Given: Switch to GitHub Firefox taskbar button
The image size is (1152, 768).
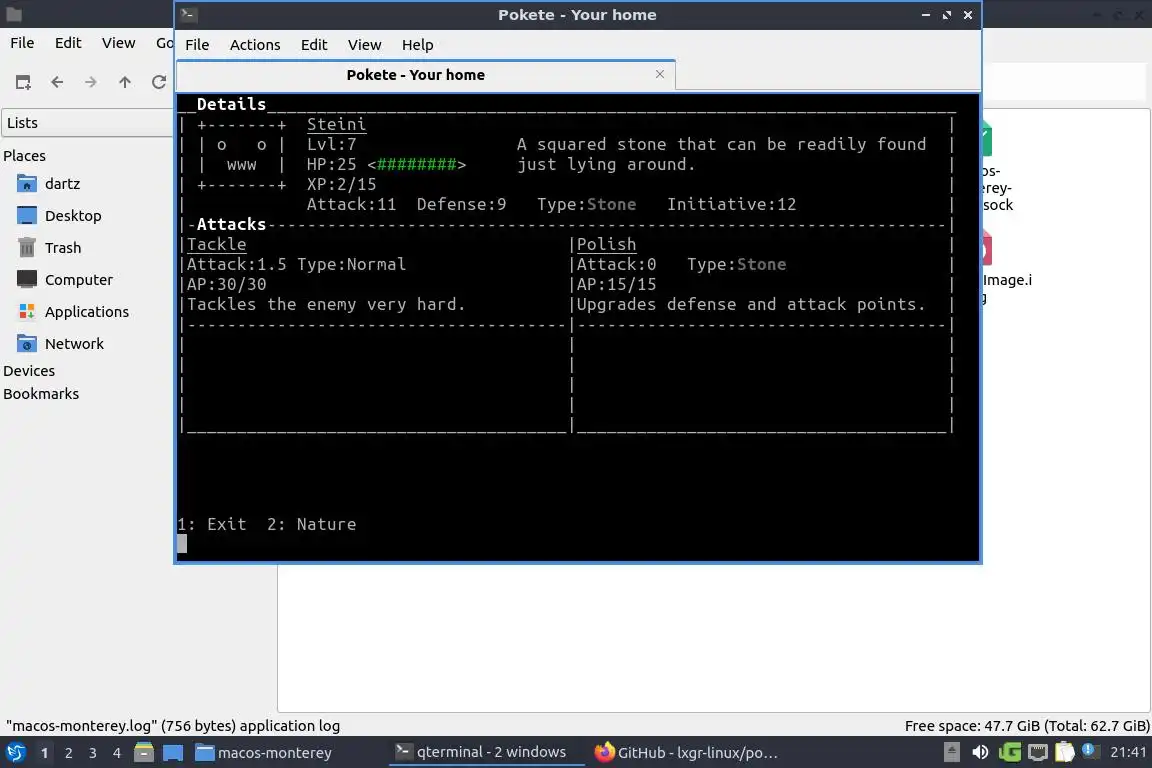Looking at the screenshot, I should coord(686,753).
